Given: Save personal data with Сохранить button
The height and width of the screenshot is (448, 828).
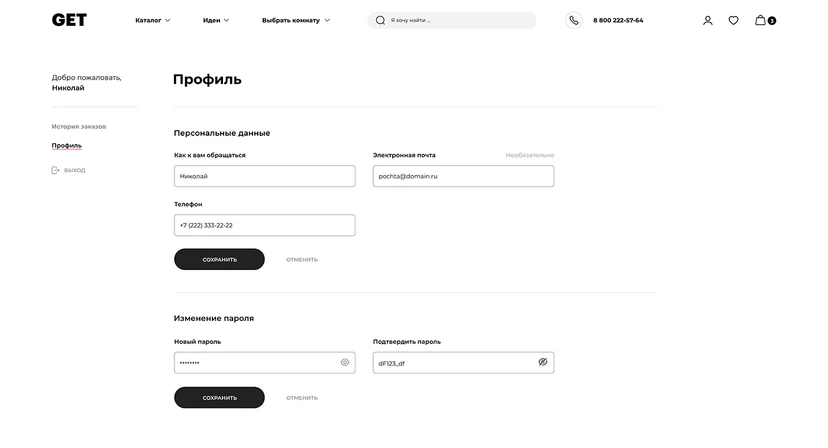Looking at the screenshot, I should (x=219, y=259).
